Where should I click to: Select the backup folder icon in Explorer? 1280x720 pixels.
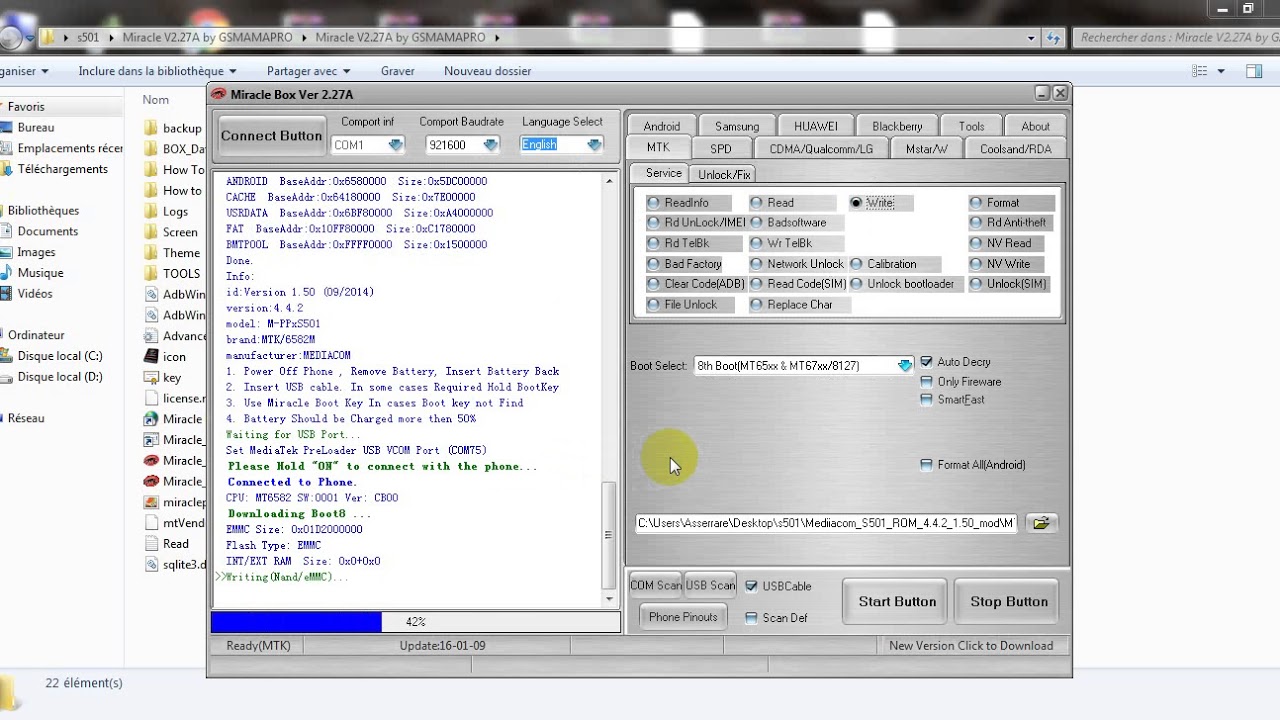151,128
